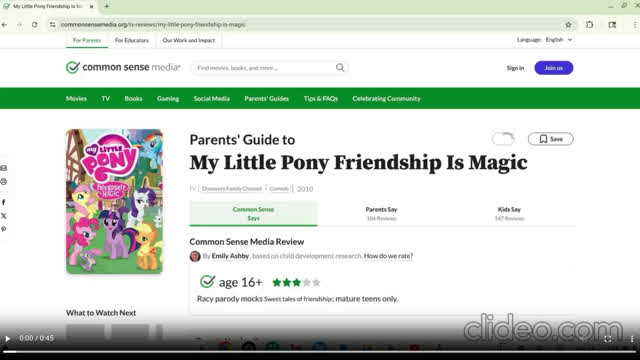Click the browser back arrow
This screenshot has width=640, height=360.
coord(4,25)
